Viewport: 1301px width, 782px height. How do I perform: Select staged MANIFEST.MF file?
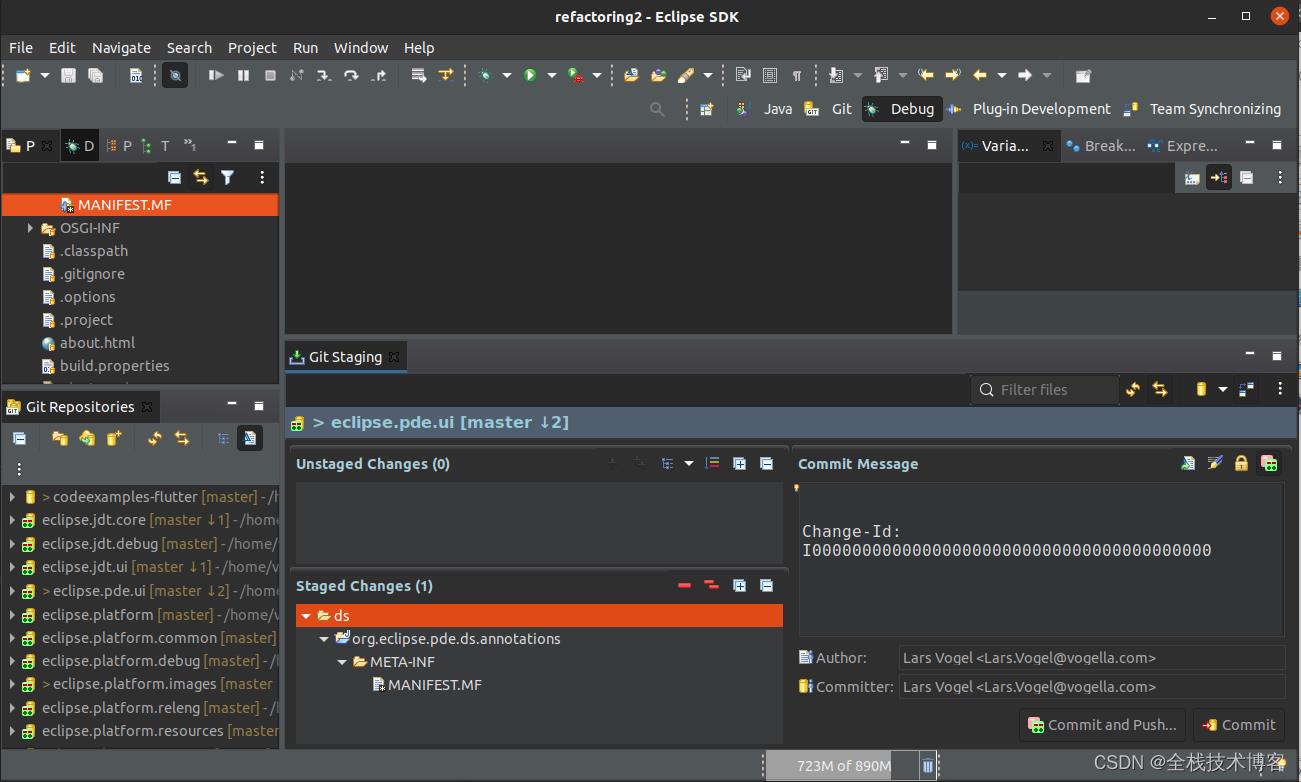[427, 685]
